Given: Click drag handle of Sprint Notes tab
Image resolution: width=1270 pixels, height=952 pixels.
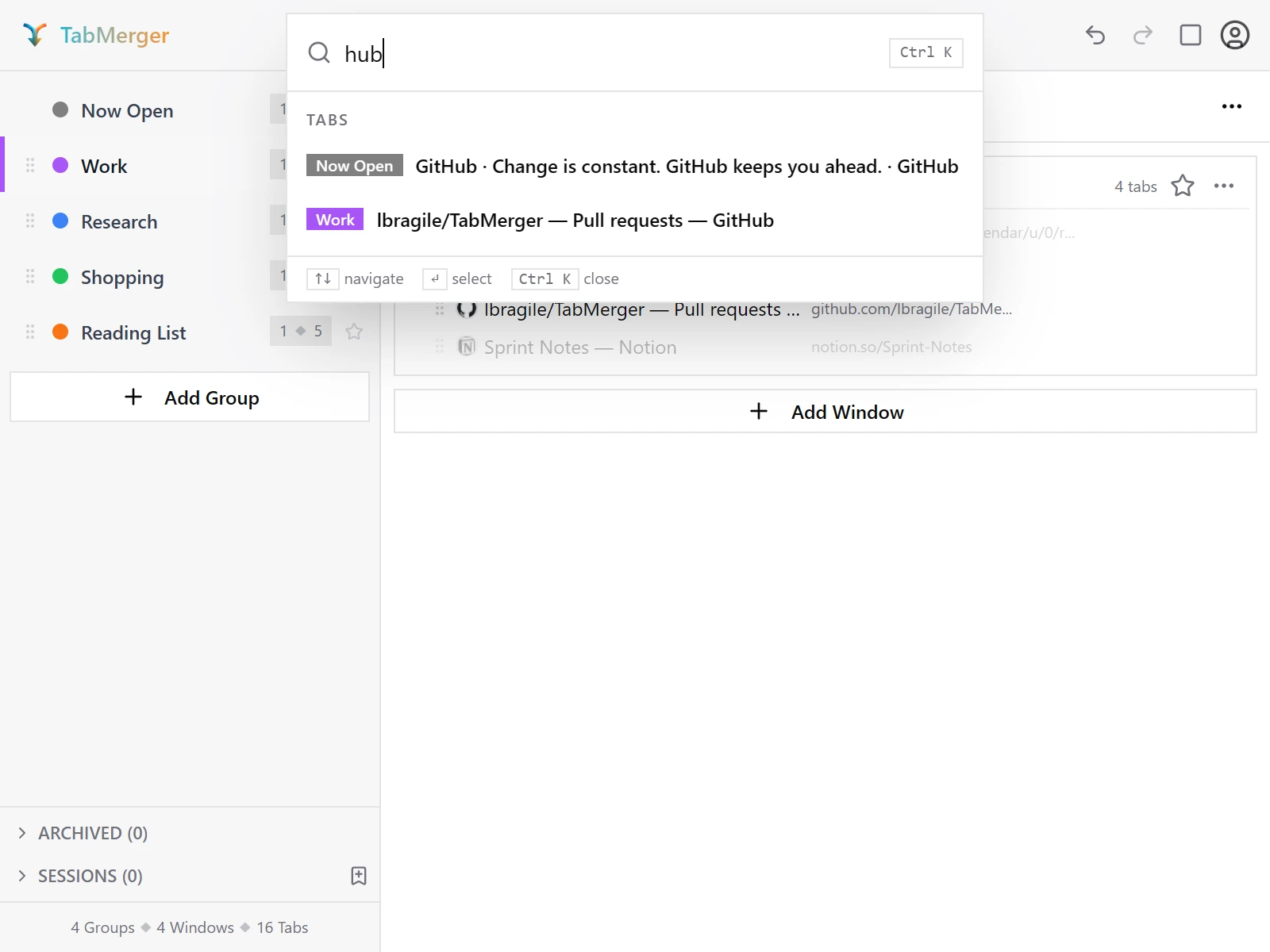Looking at the screenshot, I should coord(440,347).
